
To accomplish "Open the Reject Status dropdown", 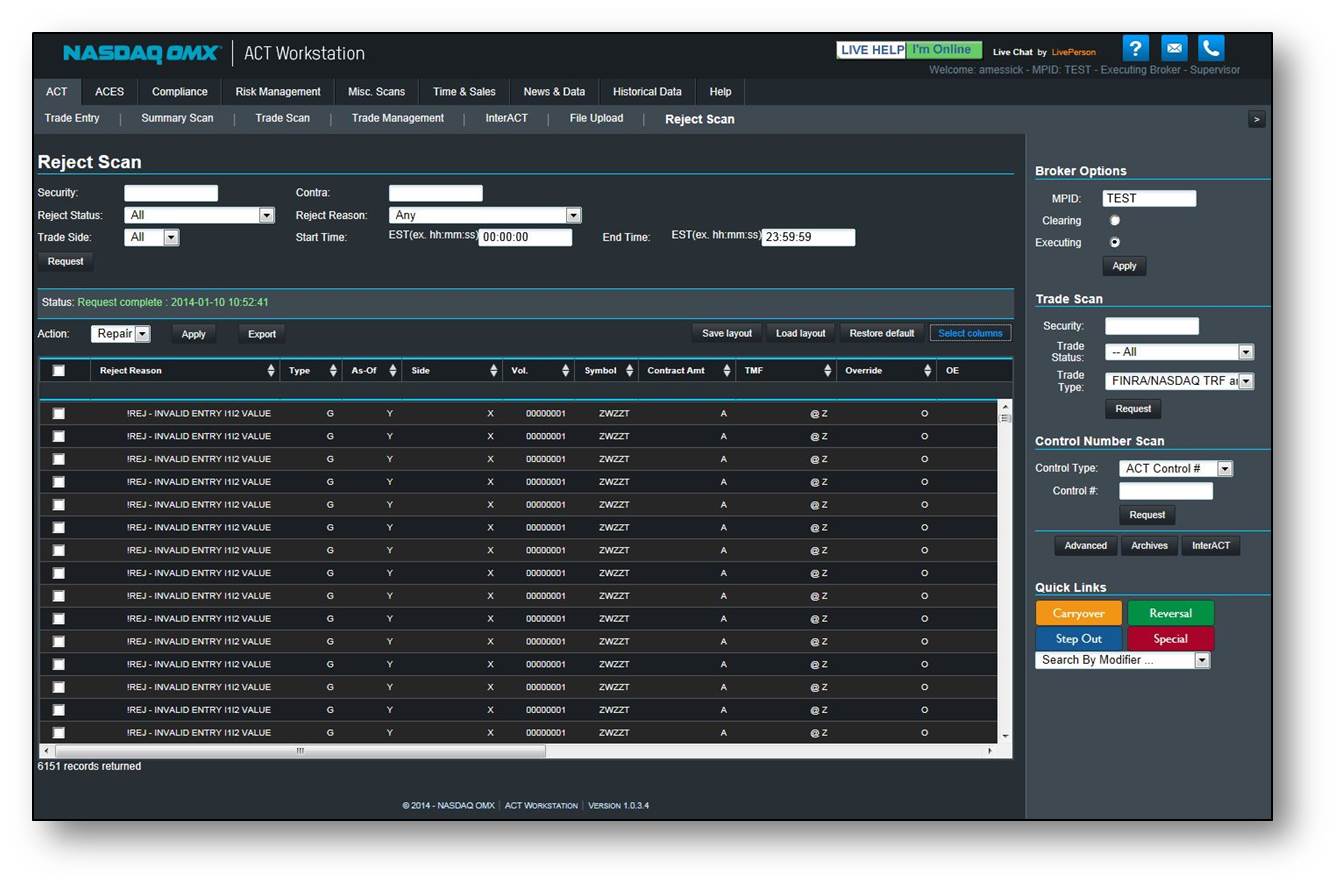I will [199, 215].
